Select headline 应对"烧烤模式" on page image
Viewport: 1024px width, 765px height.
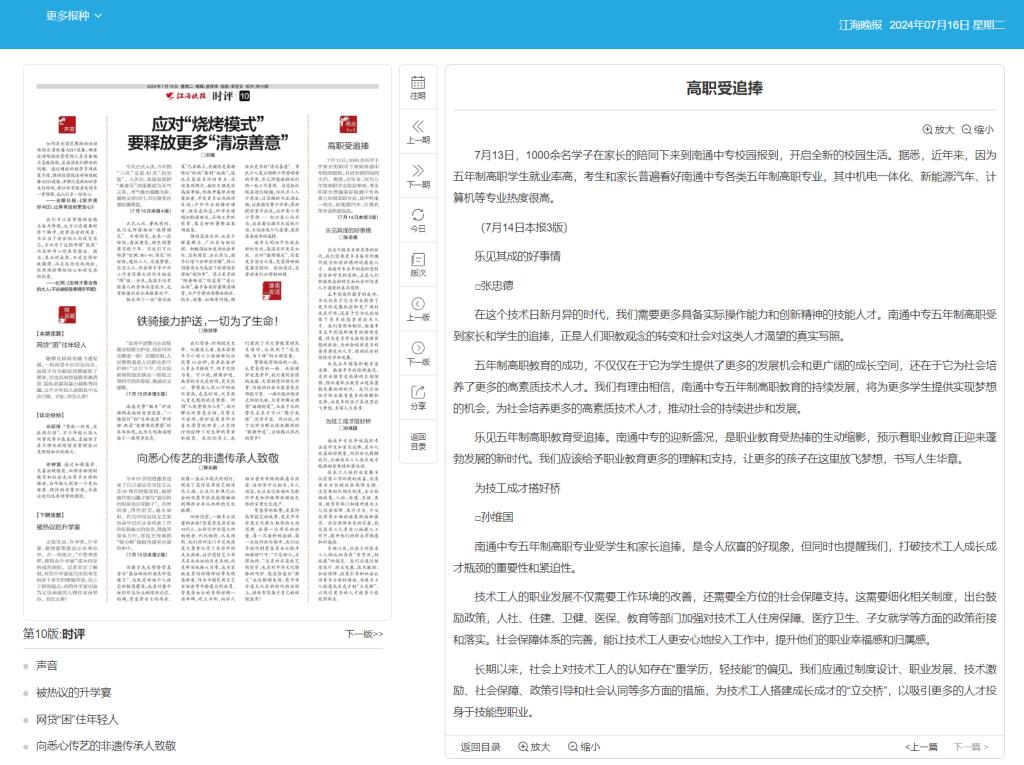[x=208, y=133]
